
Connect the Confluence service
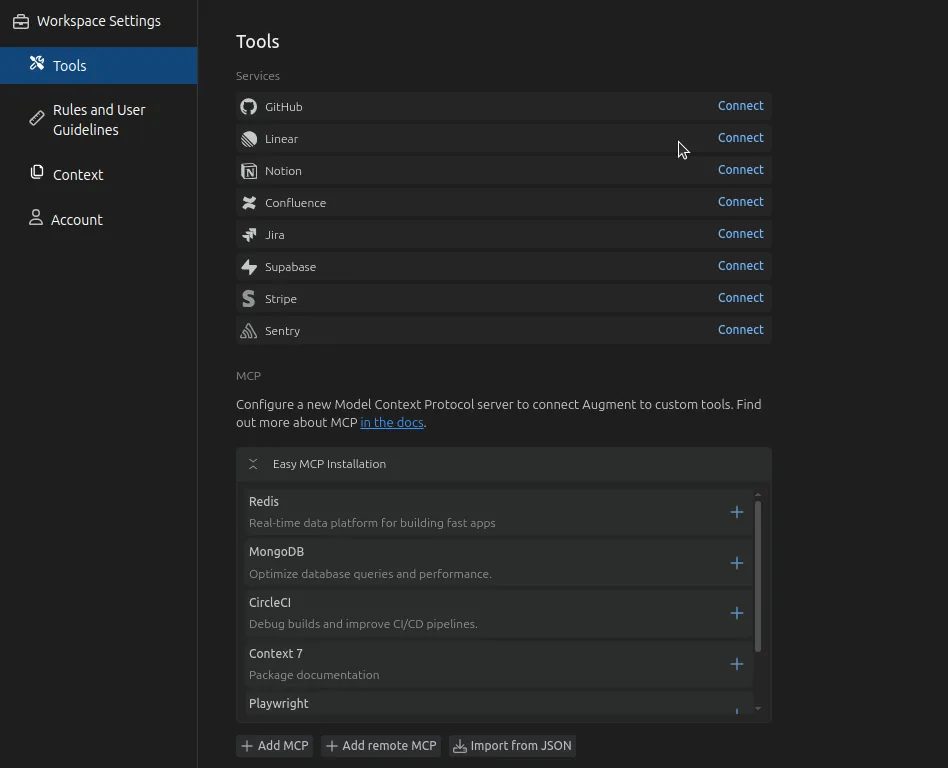(x=741, y=202)
